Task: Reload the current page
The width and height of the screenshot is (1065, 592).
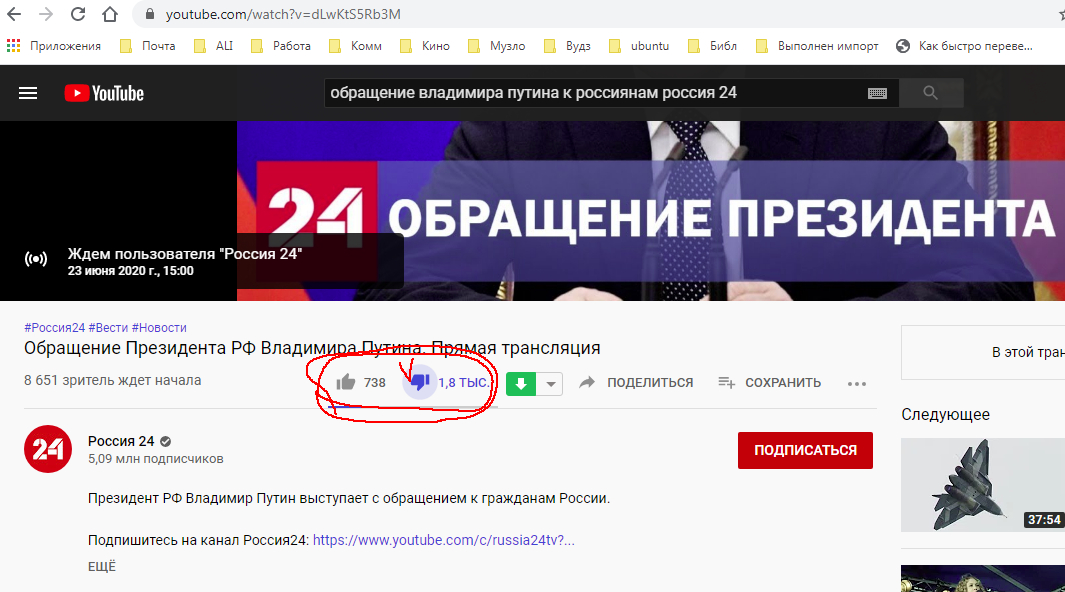Action: (x=78, y=14)
